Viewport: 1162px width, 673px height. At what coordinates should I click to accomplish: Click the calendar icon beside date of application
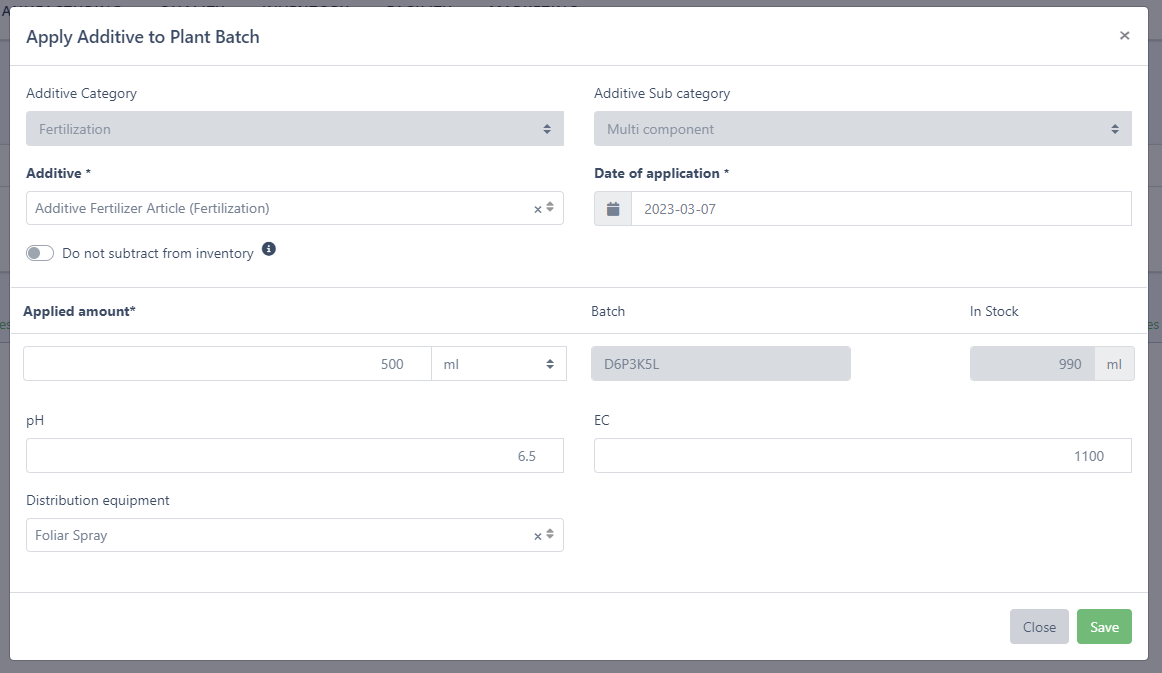[x=613, y=209]
